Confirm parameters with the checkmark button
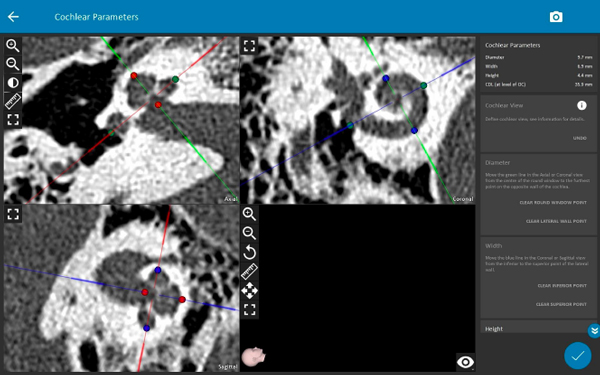Viewport: 600px width, 375px height. click(577, 355)
